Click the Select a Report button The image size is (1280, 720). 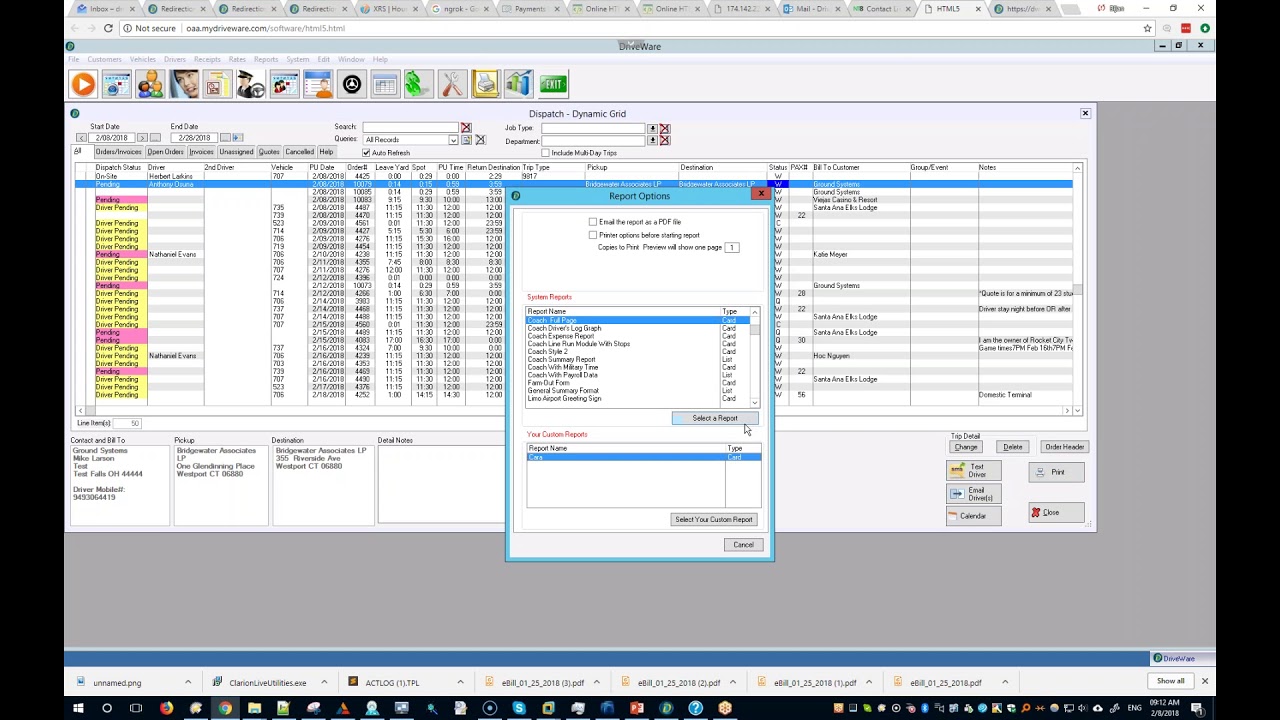pos(715,419)
